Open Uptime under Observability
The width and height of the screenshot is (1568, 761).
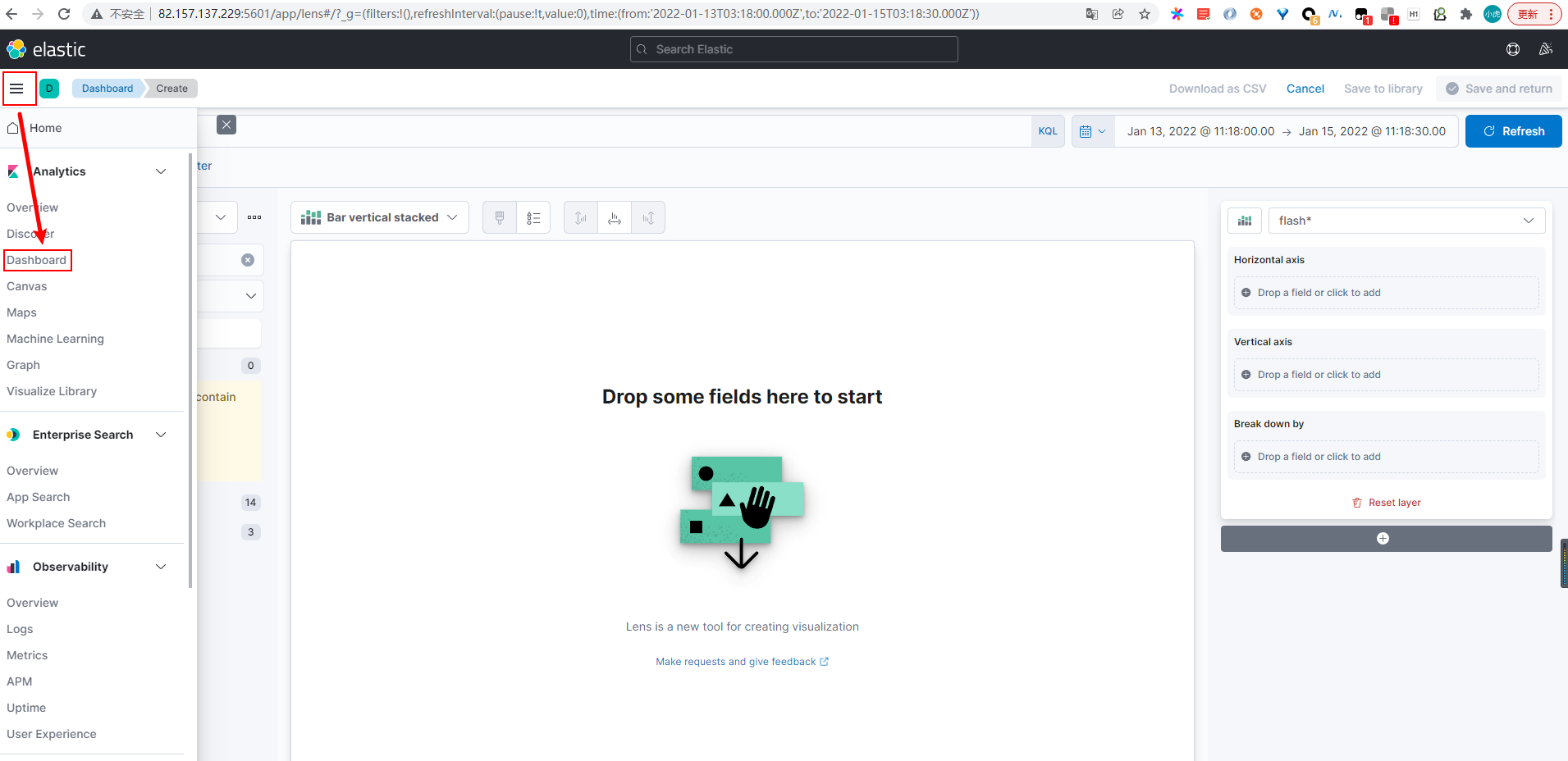pyautogui.click(x=26, y=708)
